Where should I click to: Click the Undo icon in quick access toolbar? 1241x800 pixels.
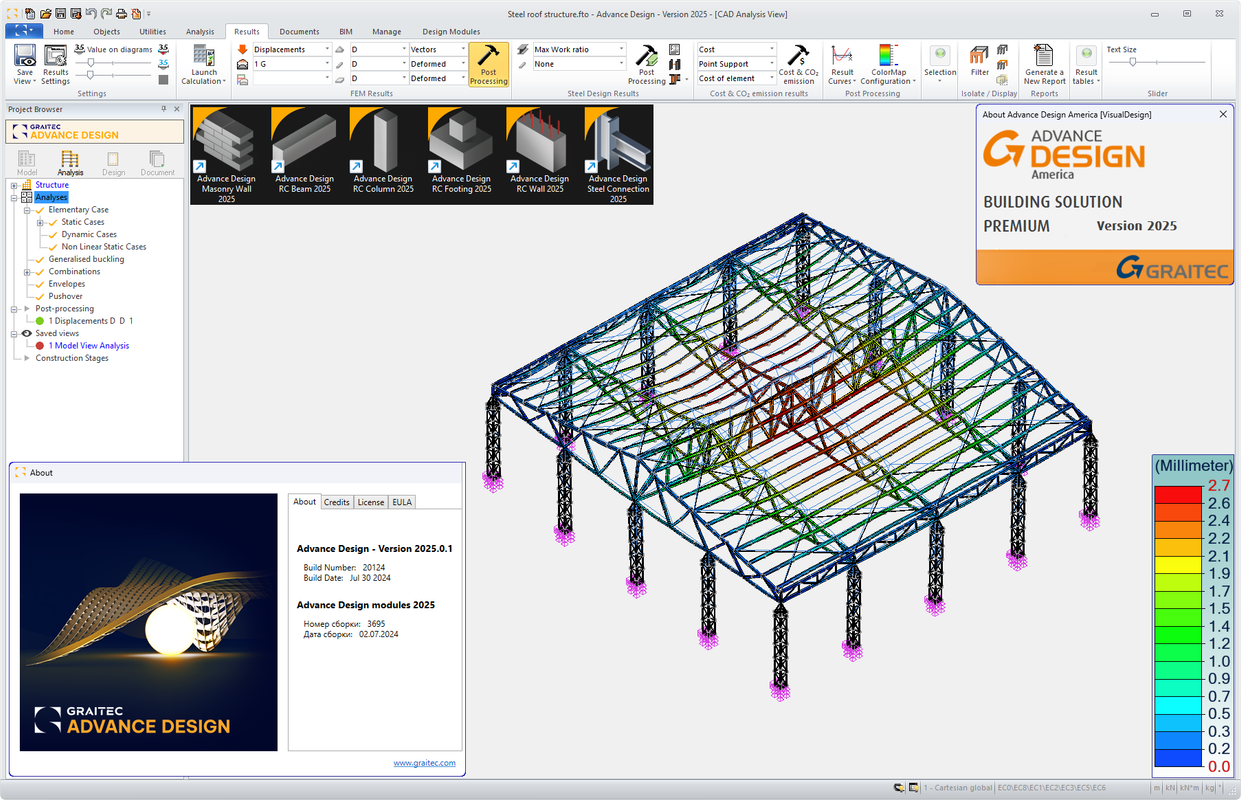click(91, 14)
